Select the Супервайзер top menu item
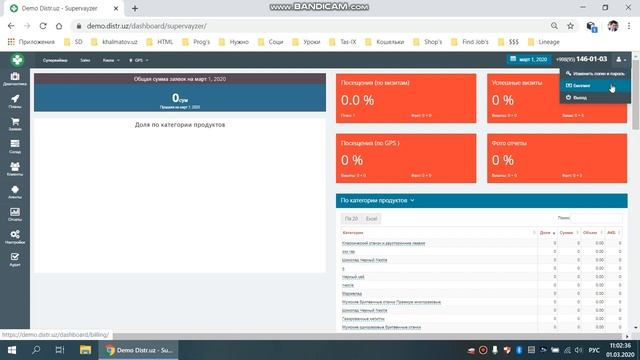Viewport: 640px width, 360px height. tap(55, 60)
